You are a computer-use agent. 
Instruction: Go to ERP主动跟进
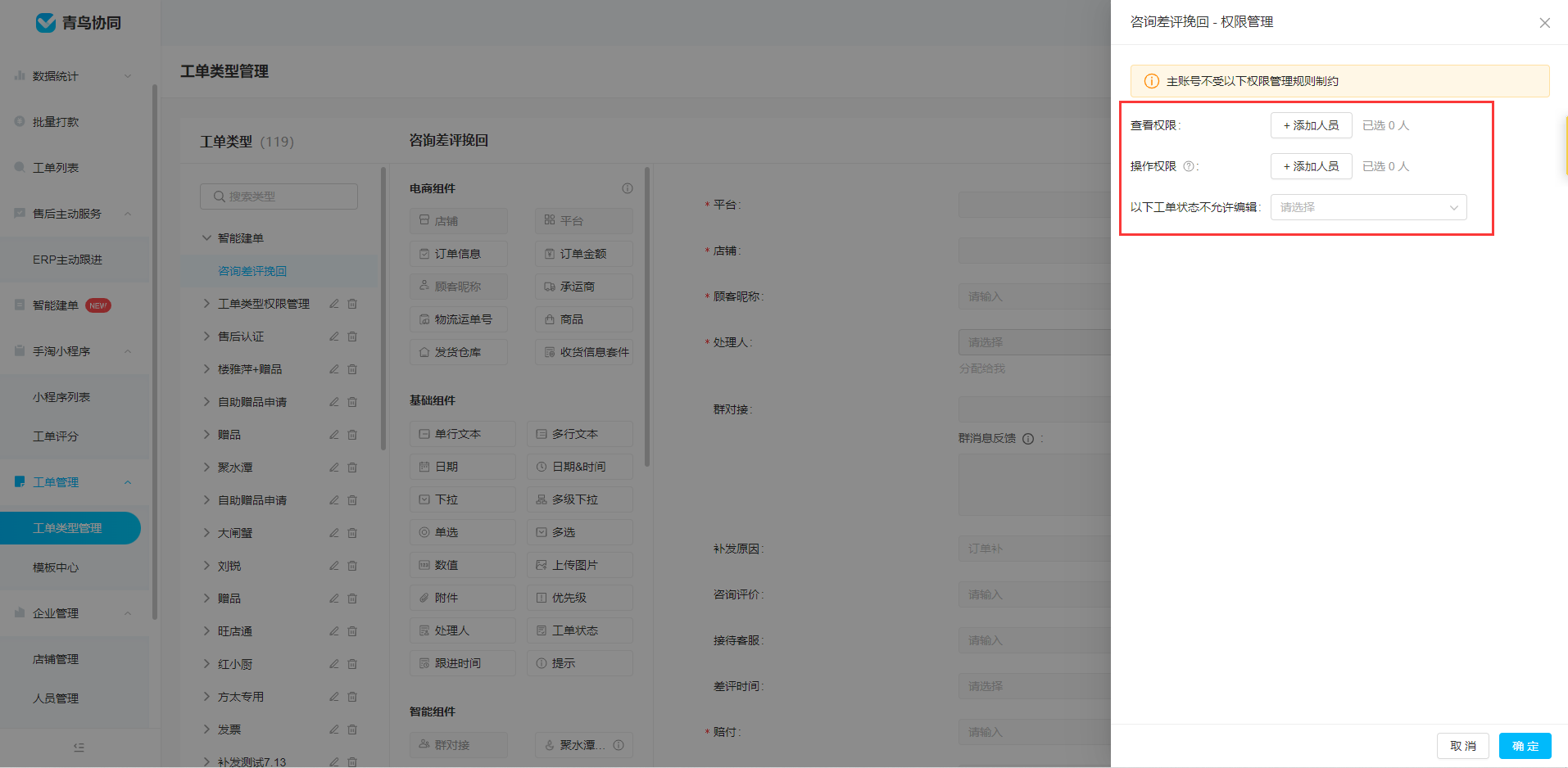pyautogui.click(x=67, y=260)
